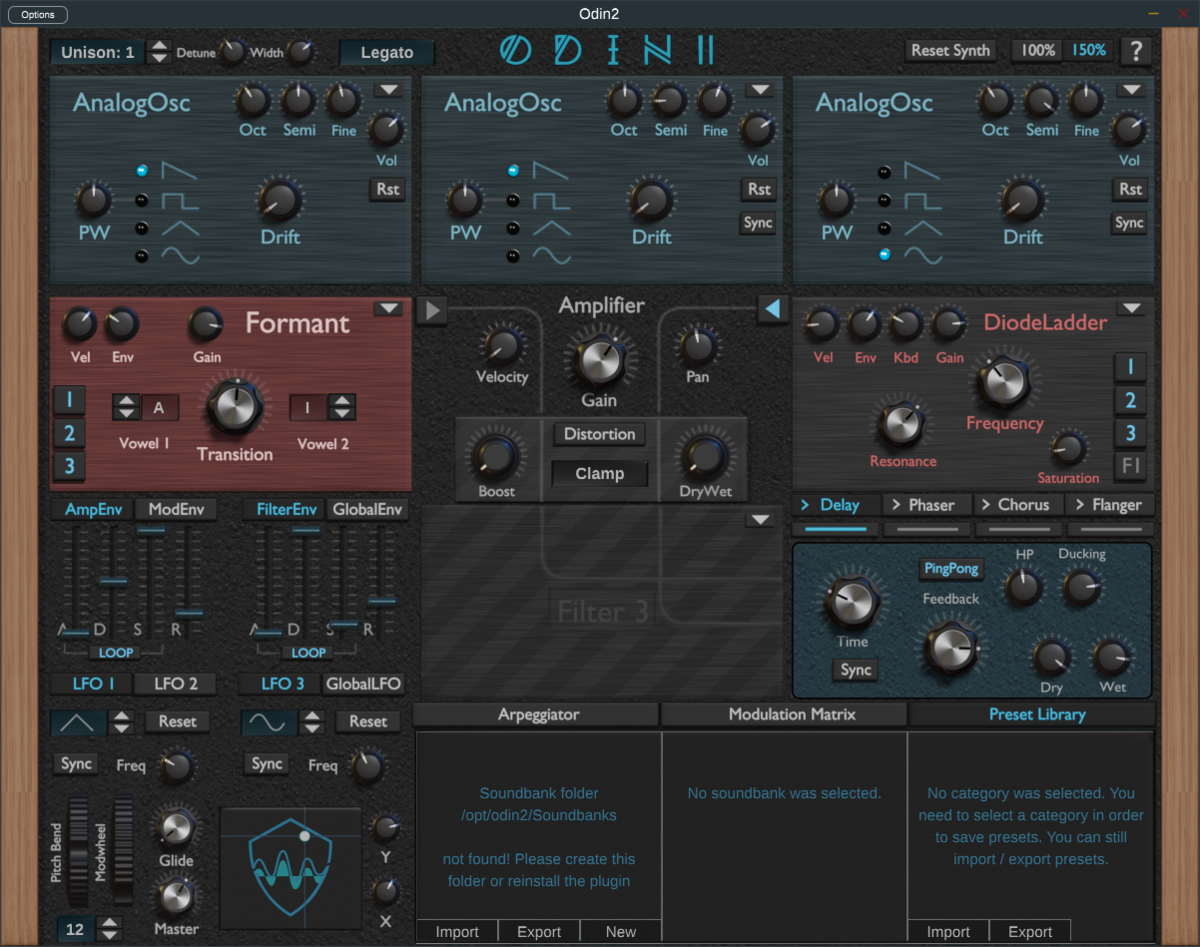Open the Arpeggiator tab
Viewport: 1200px width, 947px height.
(x=538, y=714)
